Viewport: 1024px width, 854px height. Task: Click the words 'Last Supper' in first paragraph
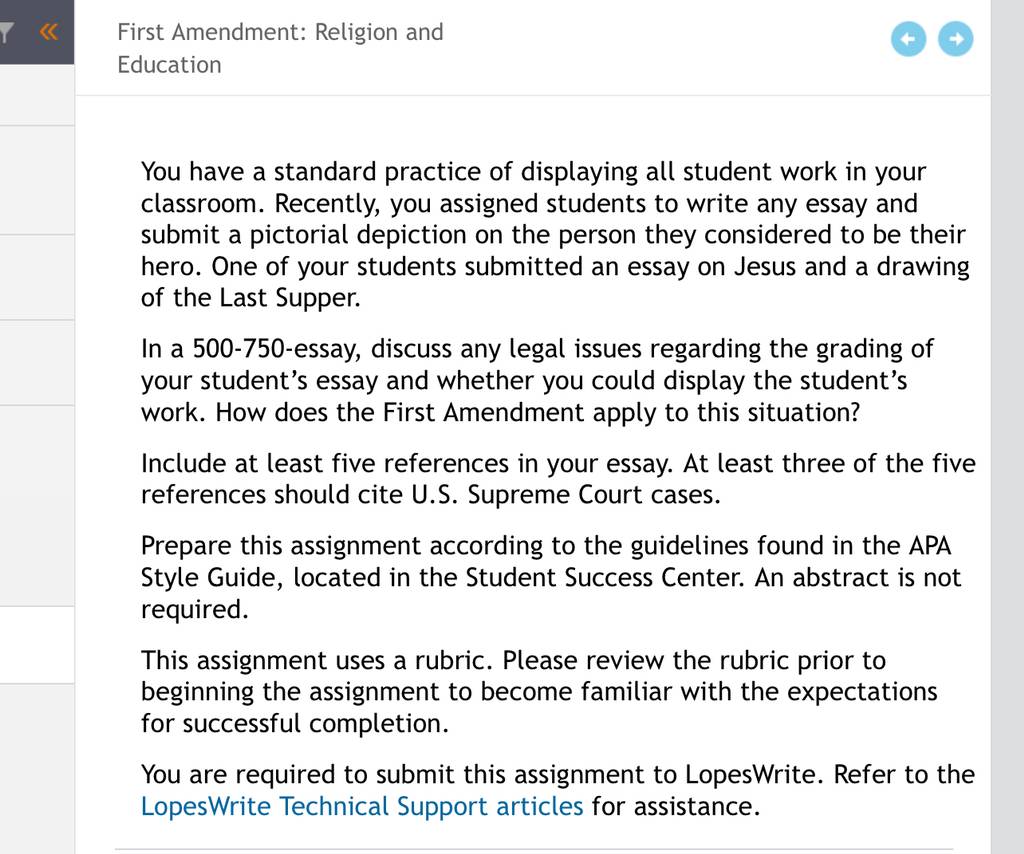click(288, 298)
